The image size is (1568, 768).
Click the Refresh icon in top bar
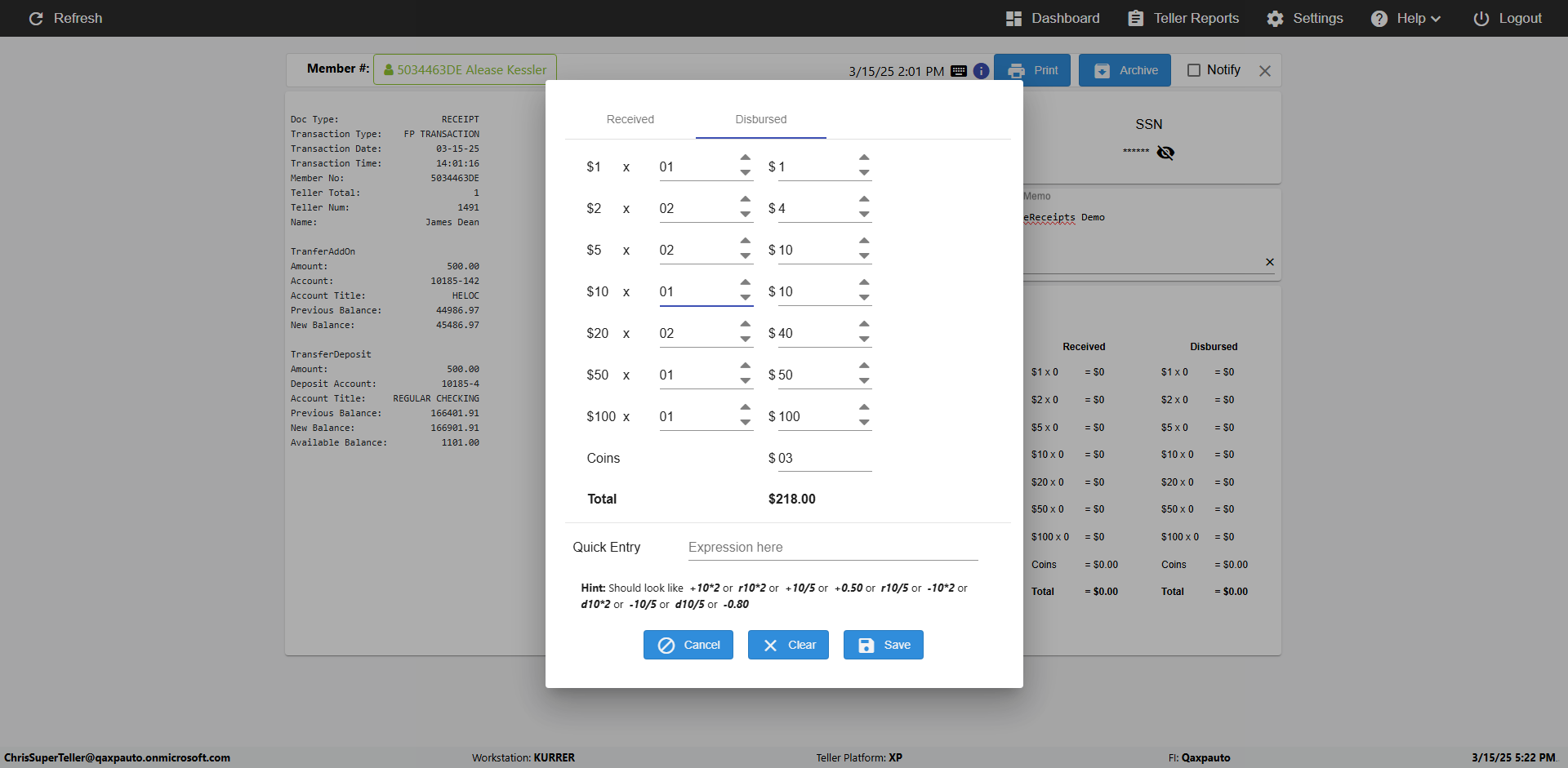[x=36, y=18]
